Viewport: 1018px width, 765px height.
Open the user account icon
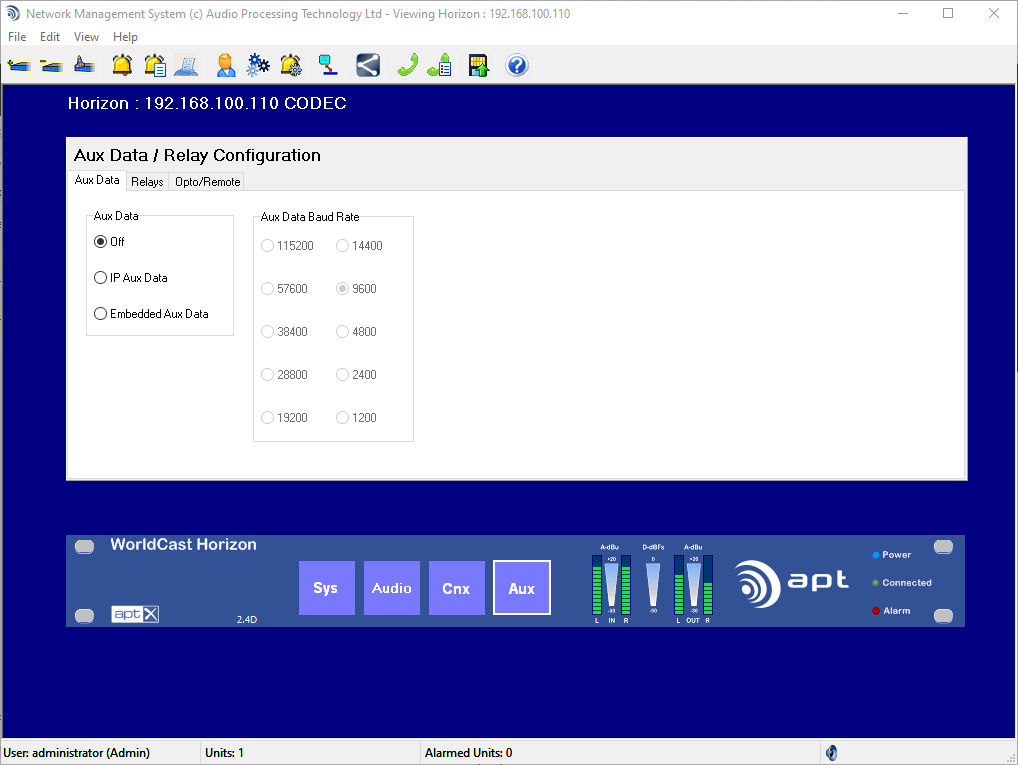[225, 66]
